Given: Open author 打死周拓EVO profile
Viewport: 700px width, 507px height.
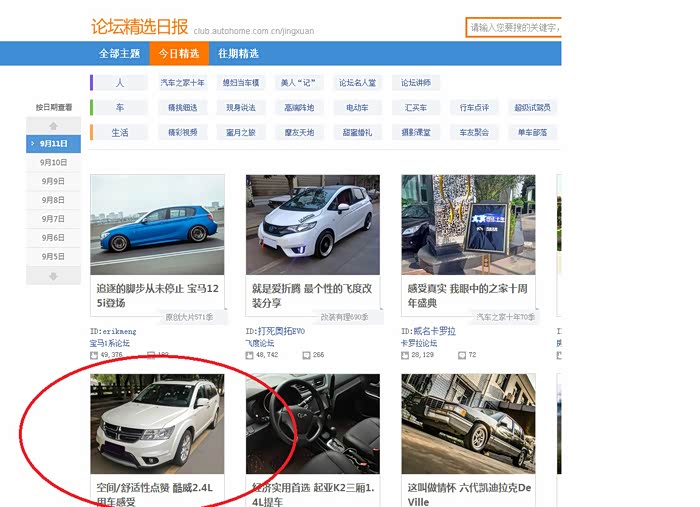Looking at the screenshot, I should point(275,331).
